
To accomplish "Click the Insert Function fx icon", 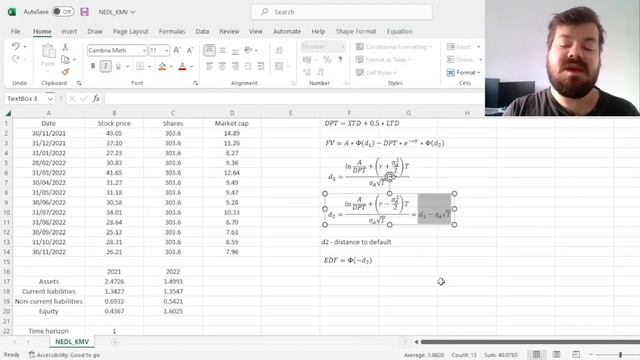I will (x=96, y=98).
